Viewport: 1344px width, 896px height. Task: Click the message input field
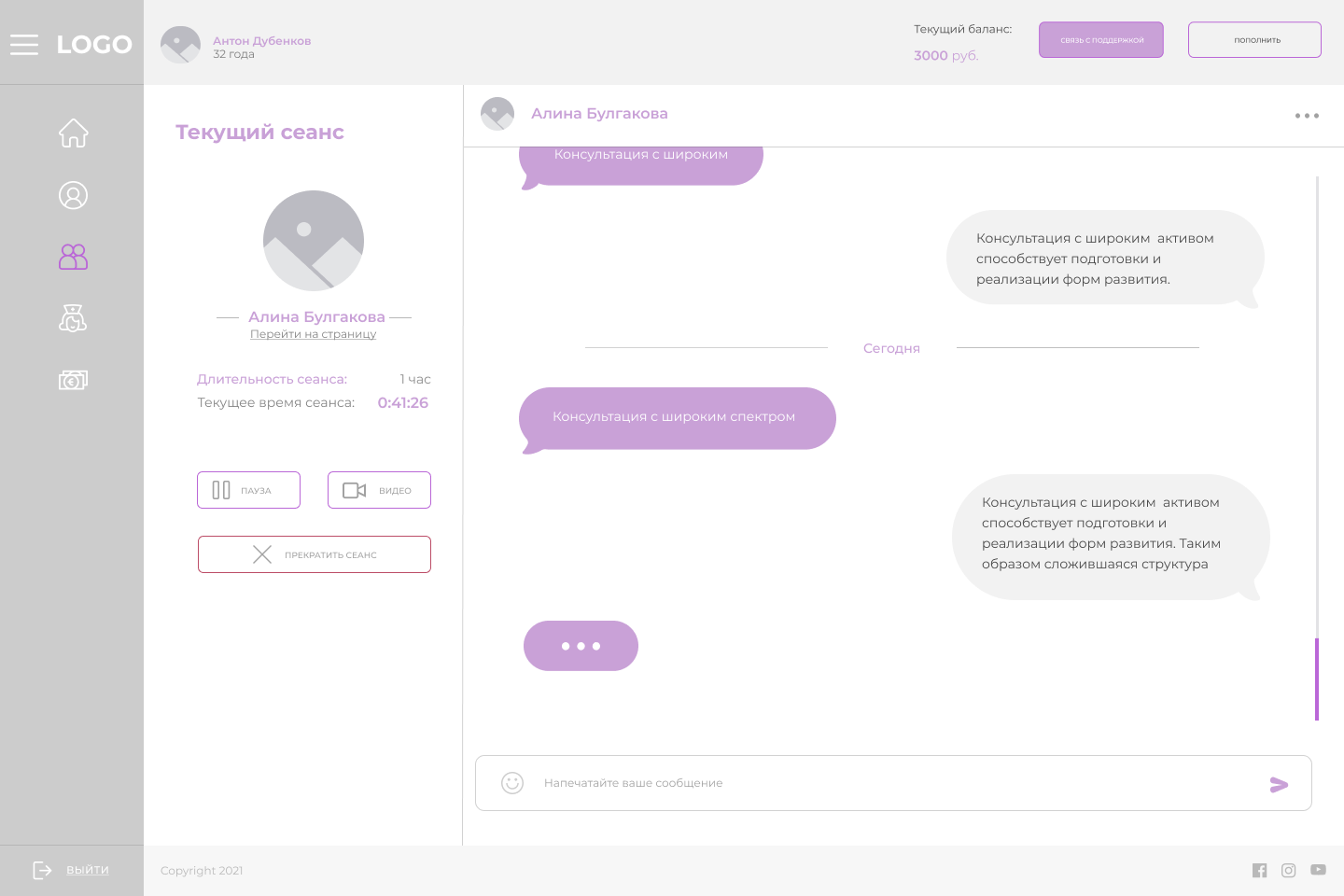point(887,783)
